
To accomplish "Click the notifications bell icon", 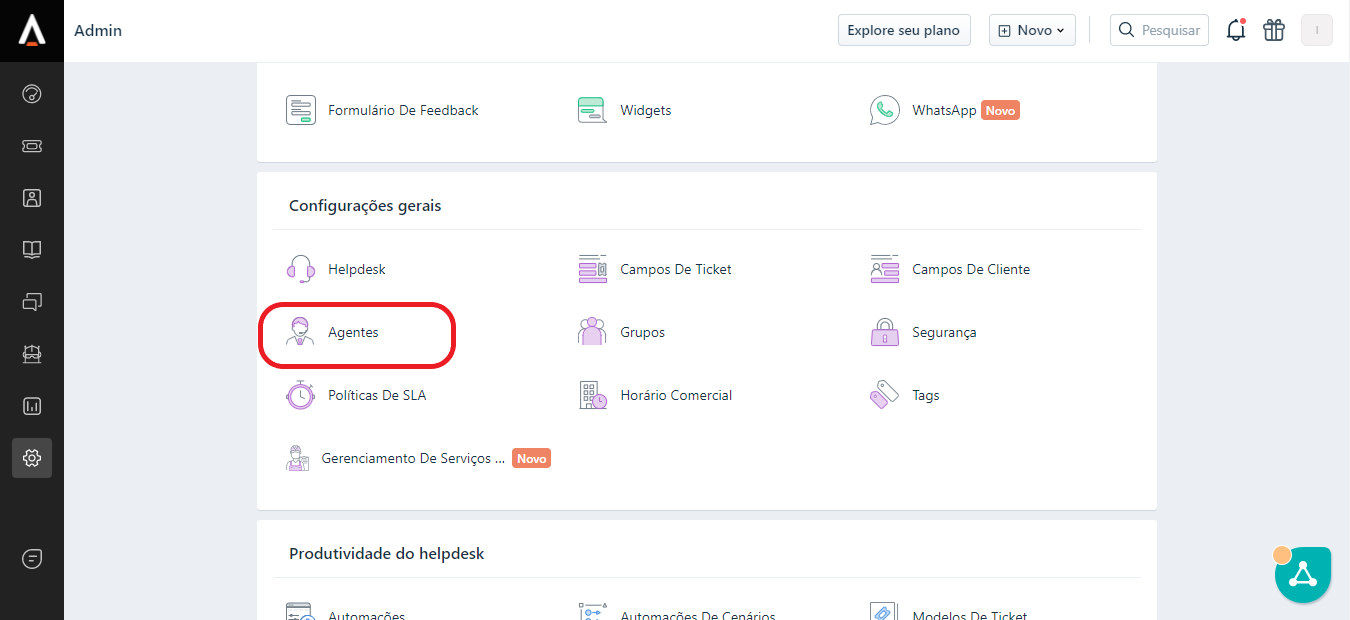I will [1236, 30].
